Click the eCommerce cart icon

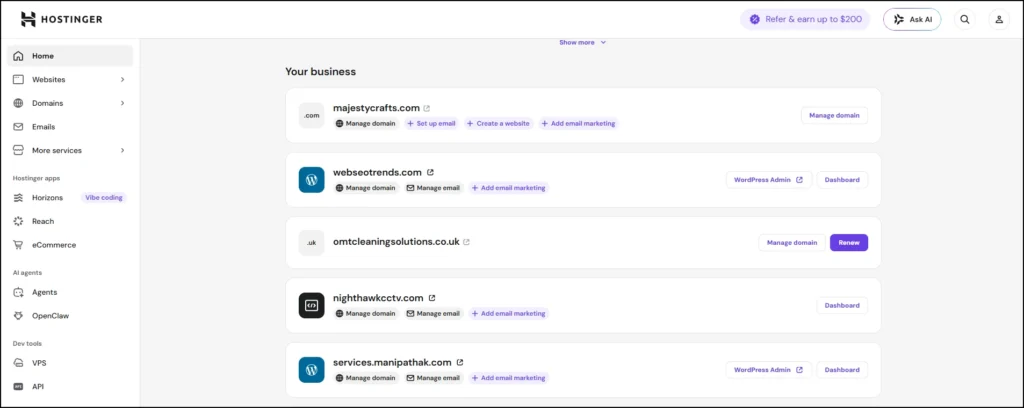[18, 245]
